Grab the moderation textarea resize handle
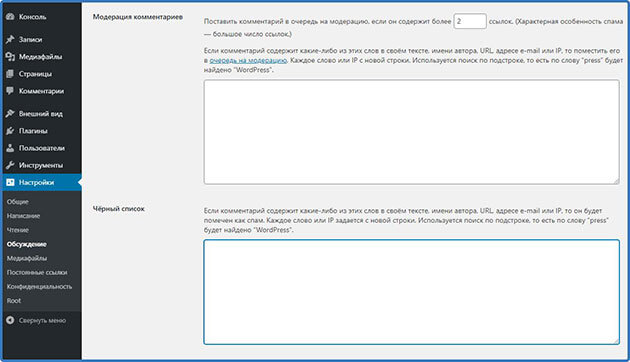The width and height of the screenshot is (630, 362). [x=616, y=181]
